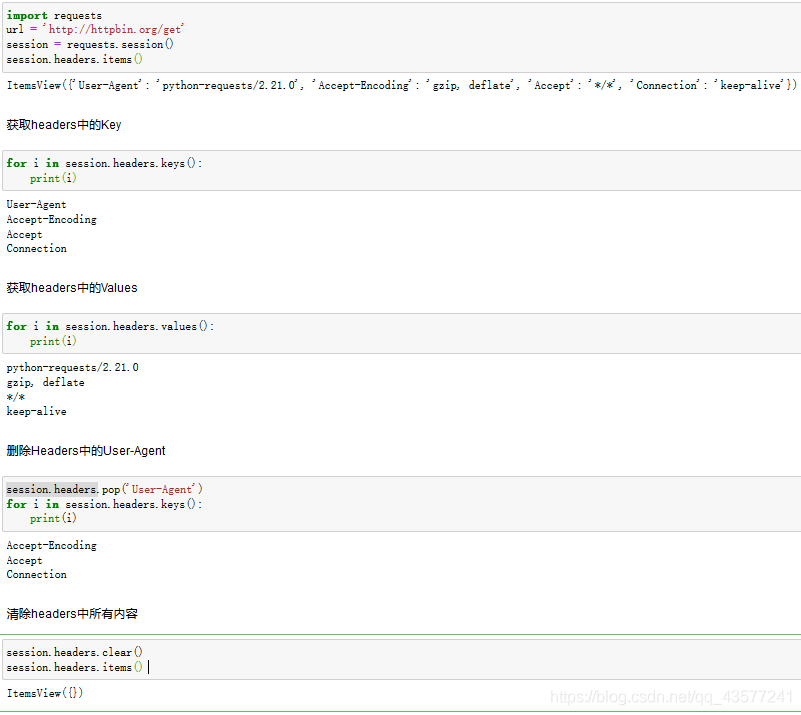Click the 'import requests' code line
Image resolution: width=801 pixels, height=715 pixels.
(x=54, y=16)
